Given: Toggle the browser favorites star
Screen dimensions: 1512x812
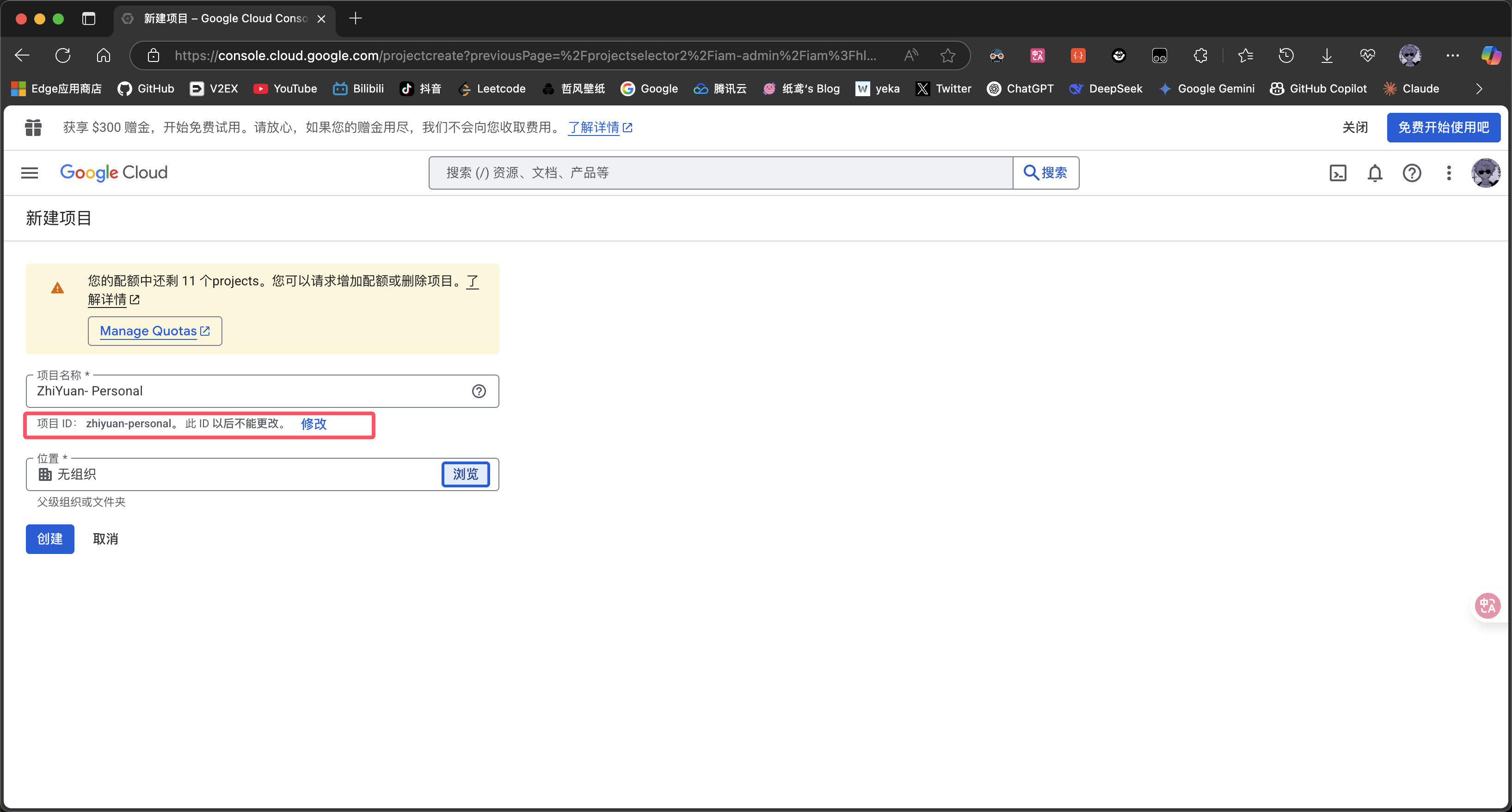Looking at the screenshot, I should pos(947,56).
